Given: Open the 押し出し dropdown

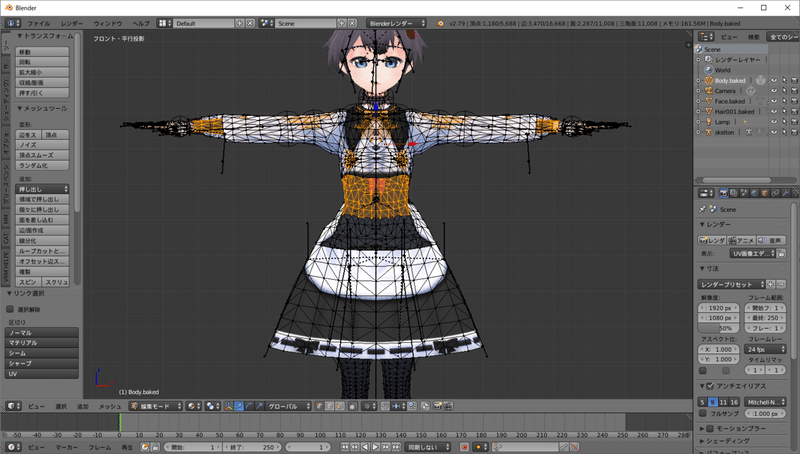Looking at the screenshot, I should 43,189.
